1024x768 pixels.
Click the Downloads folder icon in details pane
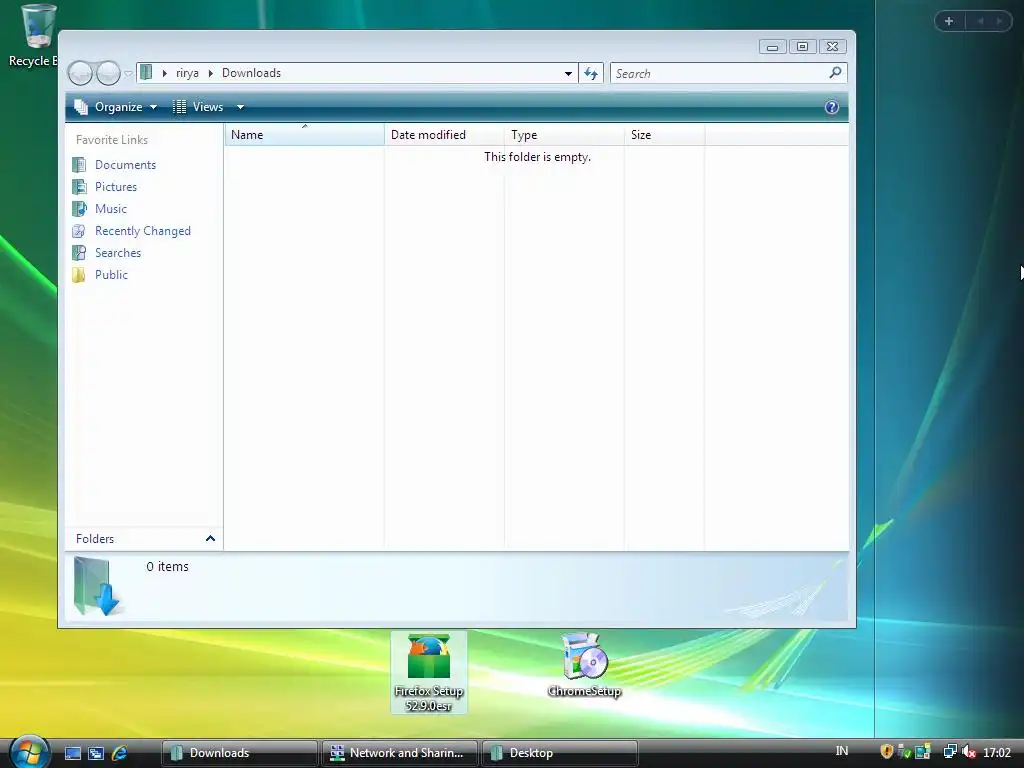97,586
